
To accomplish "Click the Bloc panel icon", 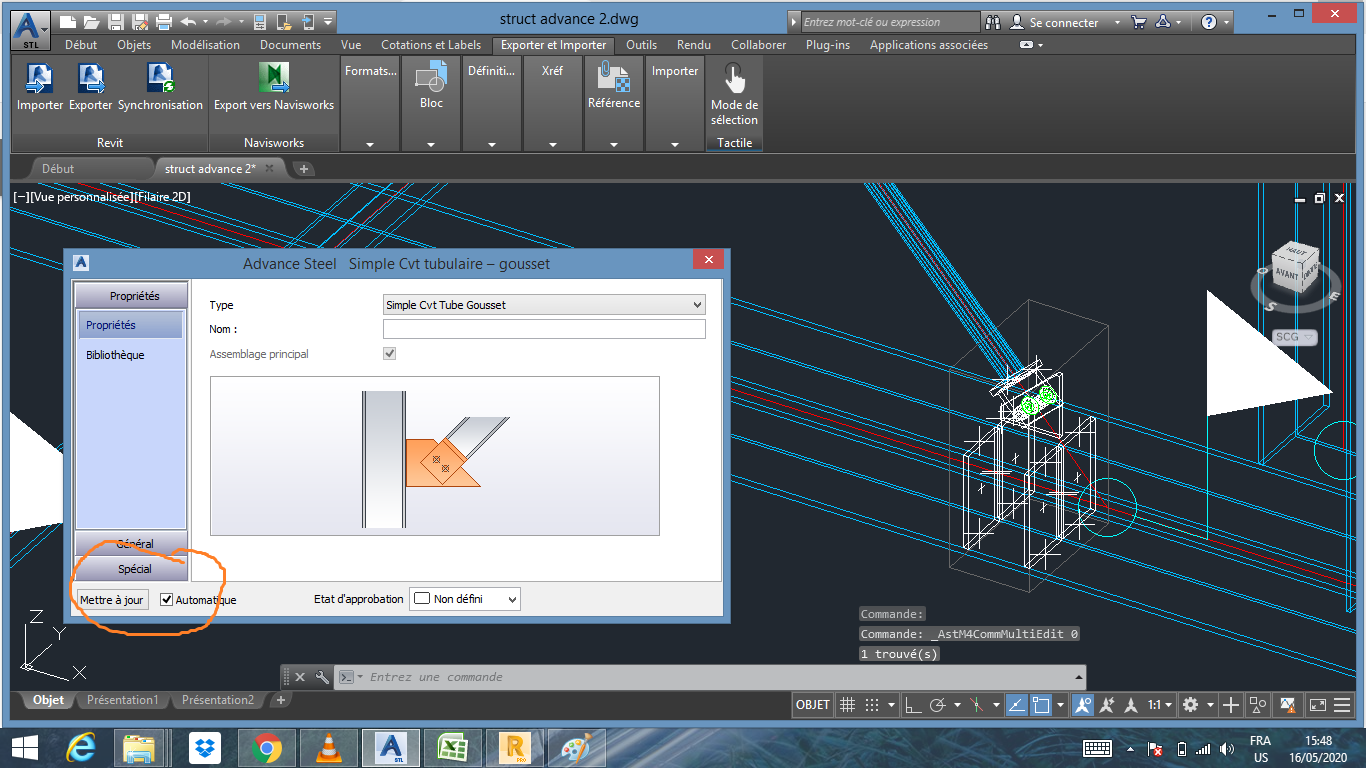I will coord(431,77).
